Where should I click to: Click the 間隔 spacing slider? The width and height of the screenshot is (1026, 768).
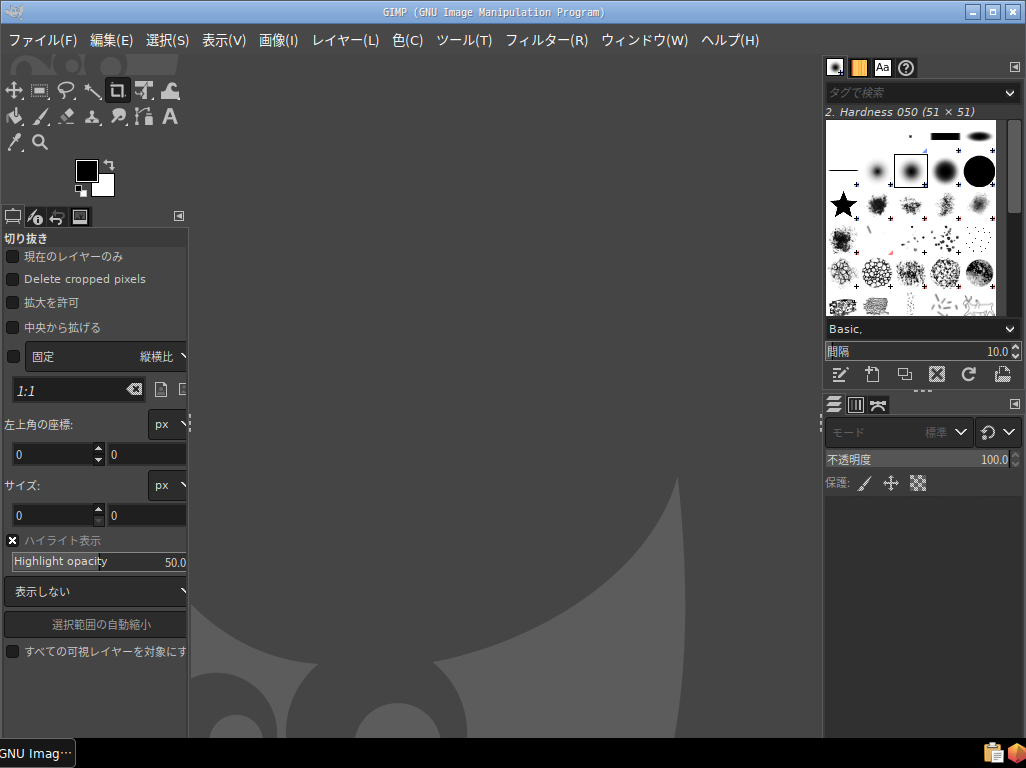click(917, 351)
